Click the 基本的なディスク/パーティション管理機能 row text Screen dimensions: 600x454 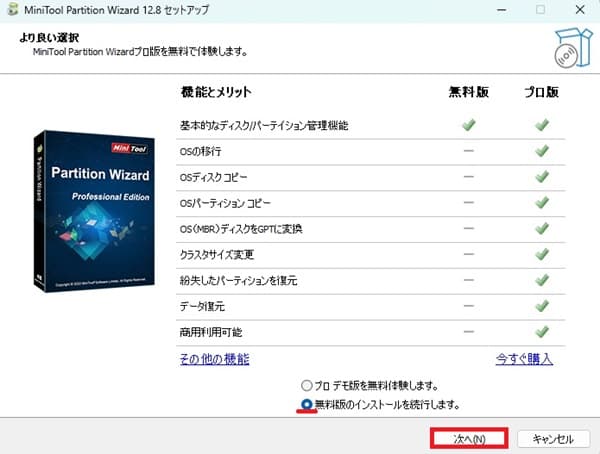click(x=264, y=126)
